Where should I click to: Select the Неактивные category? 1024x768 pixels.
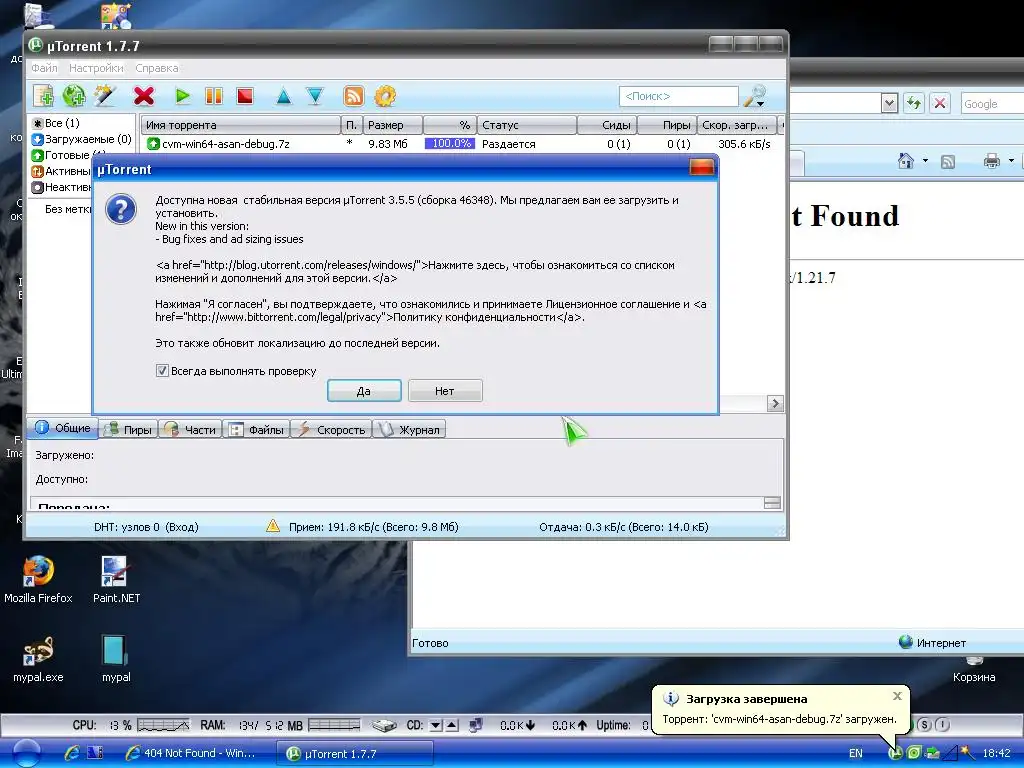(x=61, y=187)
